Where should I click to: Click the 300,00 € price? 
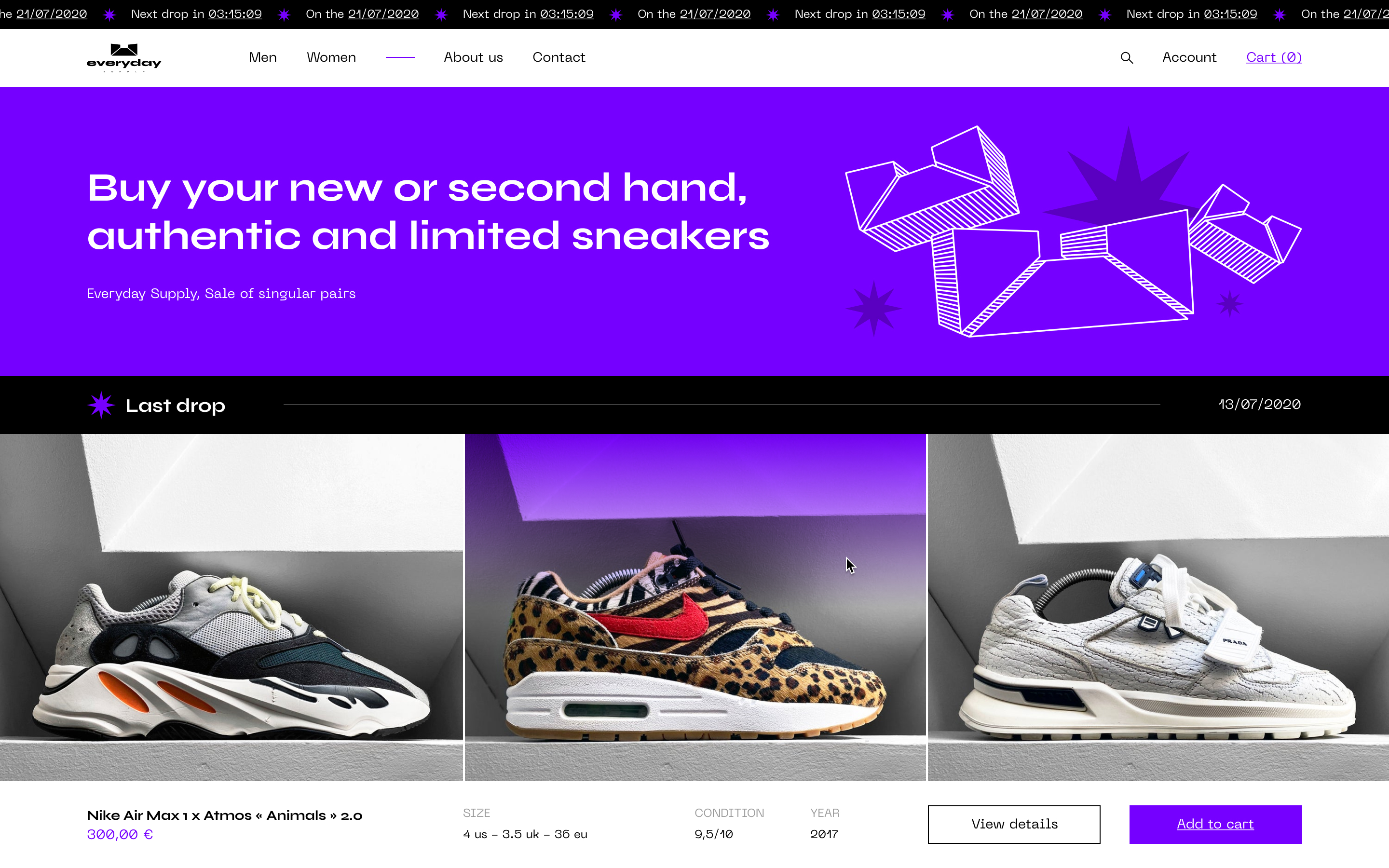(120, 834)
